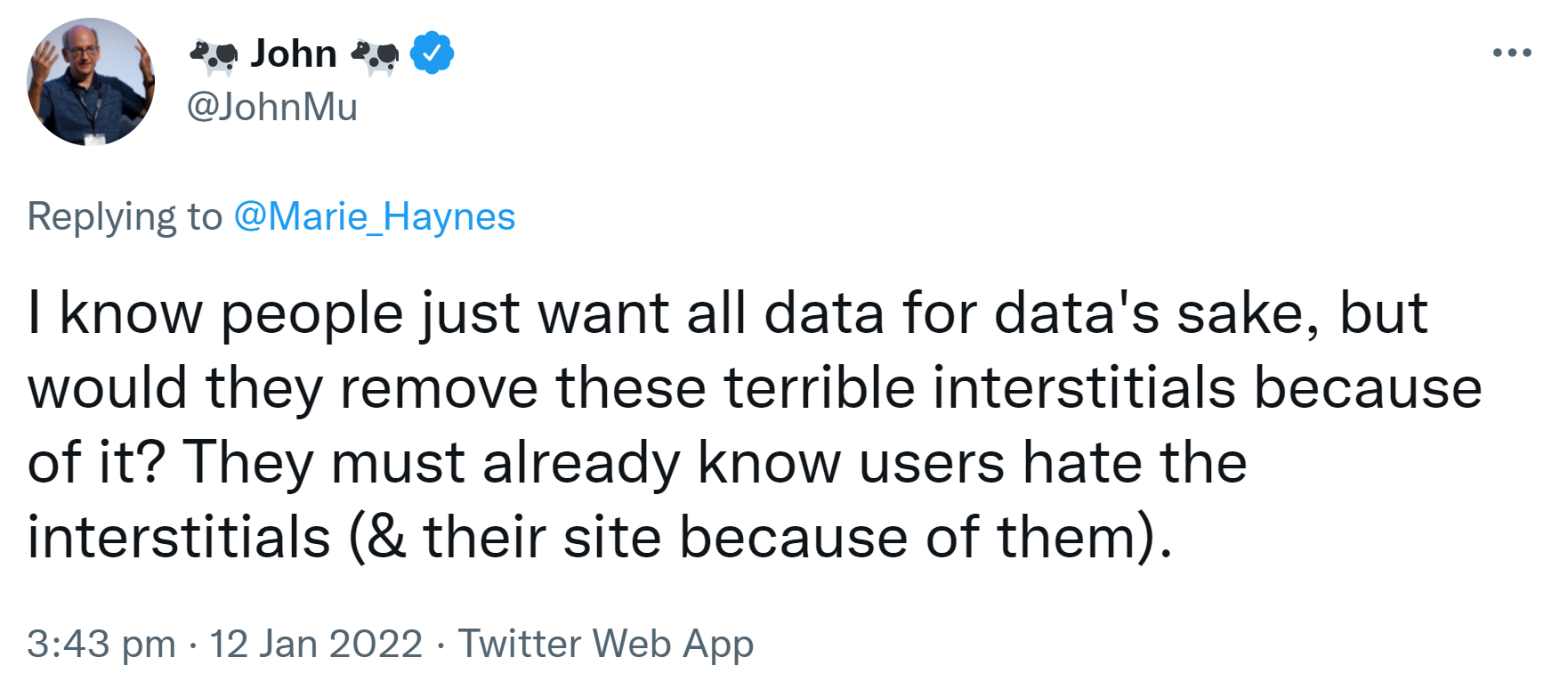Viewport: 1568px width, 698px height.
Task: Visit the @Marie_Haynes mention link
Action: pos(374,216)
